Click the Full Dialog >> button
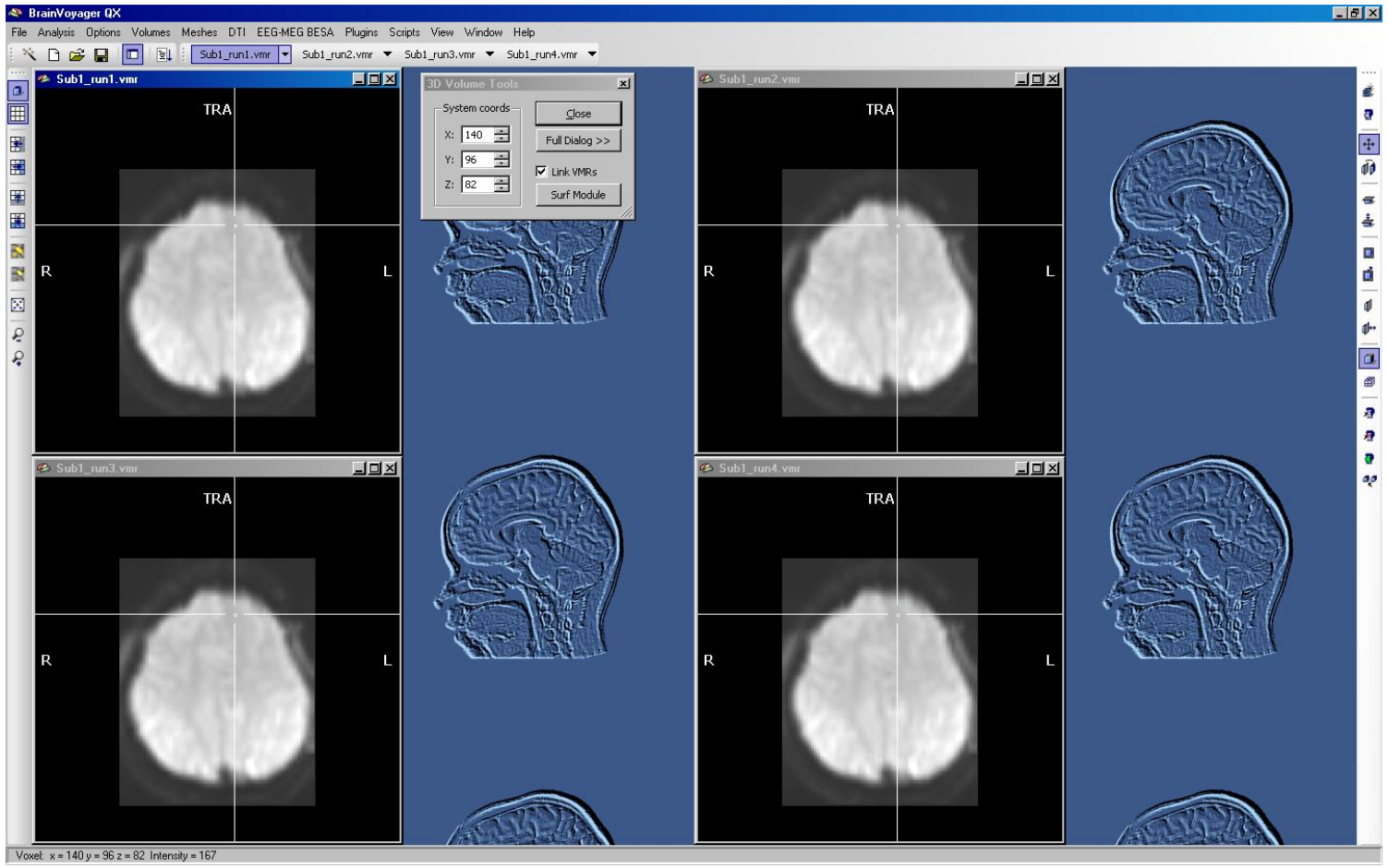1388x868 pixels. [578, 140]
